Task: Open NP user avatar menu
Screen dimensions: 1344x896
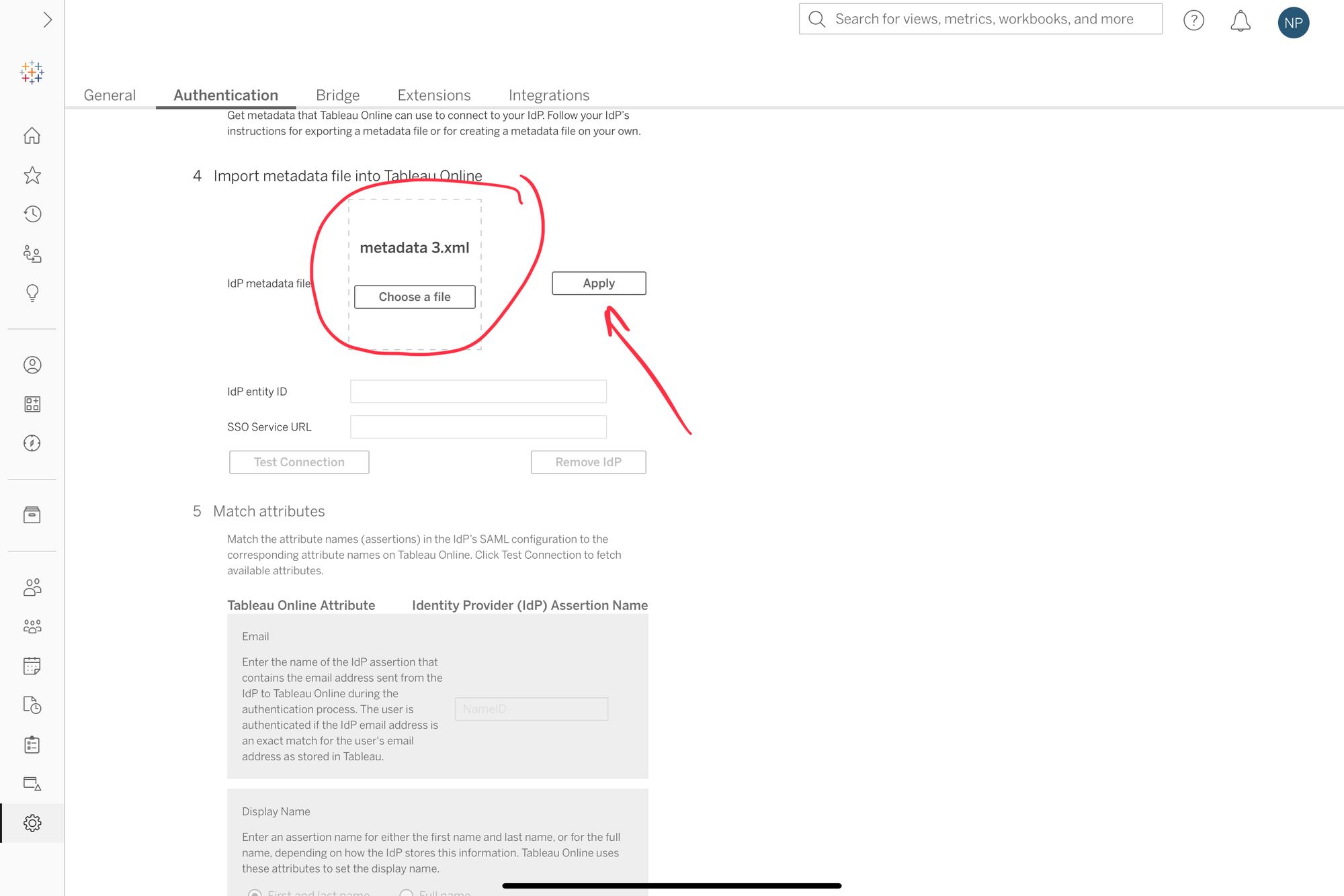Action: pos(1293,23)
